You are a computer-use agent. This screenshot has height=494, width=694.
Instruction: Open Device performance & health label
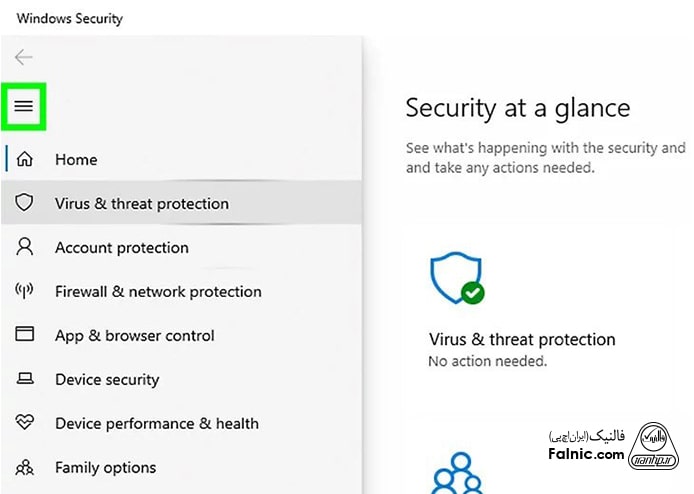tap(157, 424)
